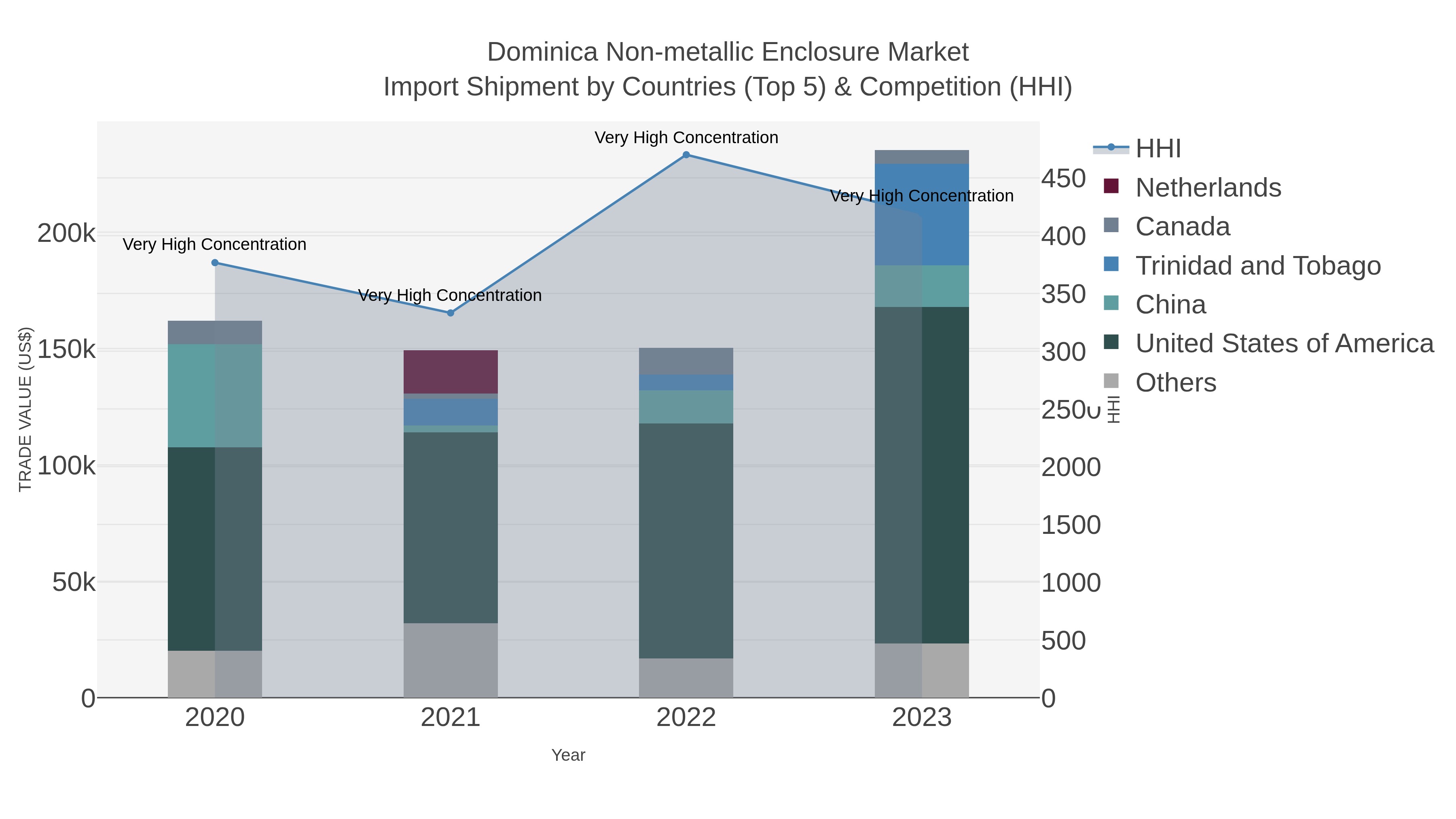Click the United States bar segment in 2023
The height and width of the screenshot is (819, 1456).
(x=922, y=475)
